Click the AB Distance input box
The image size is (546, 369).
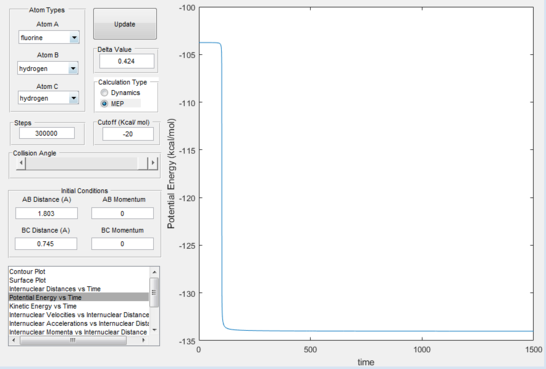pos(46,213)
